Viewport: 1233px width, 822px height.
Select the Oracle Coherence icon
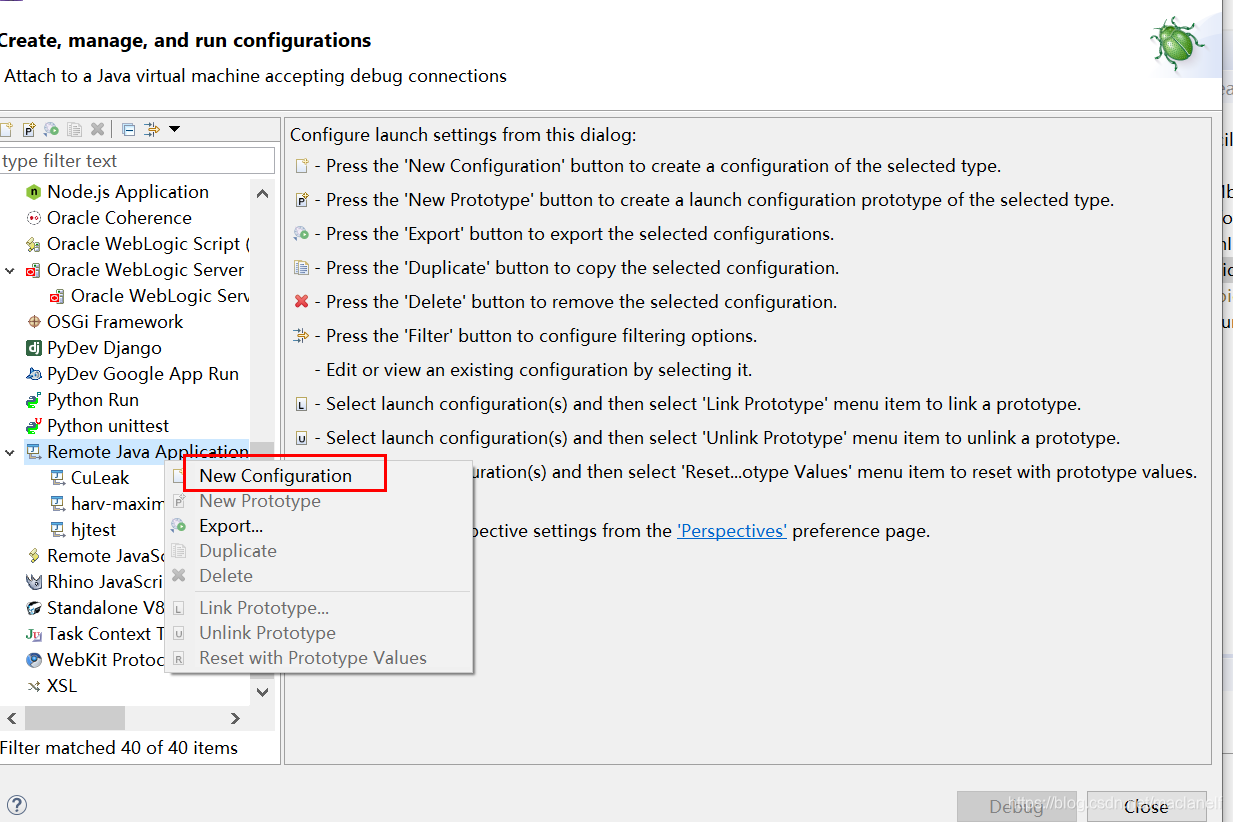[34, 218]
